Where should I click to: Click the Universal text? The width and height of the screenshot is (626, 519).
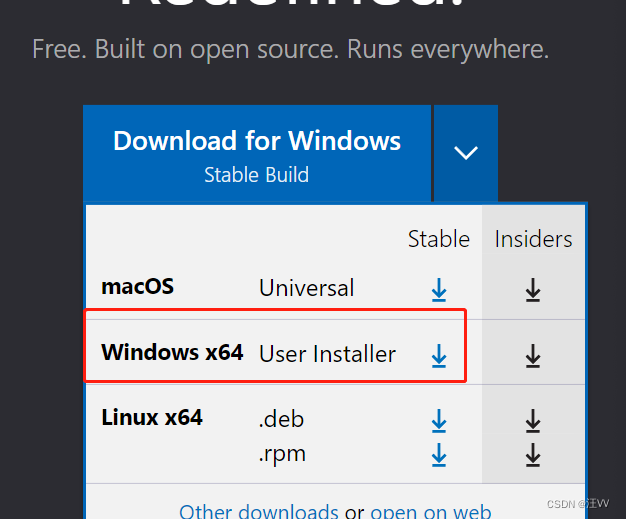(x=307, y=288)
